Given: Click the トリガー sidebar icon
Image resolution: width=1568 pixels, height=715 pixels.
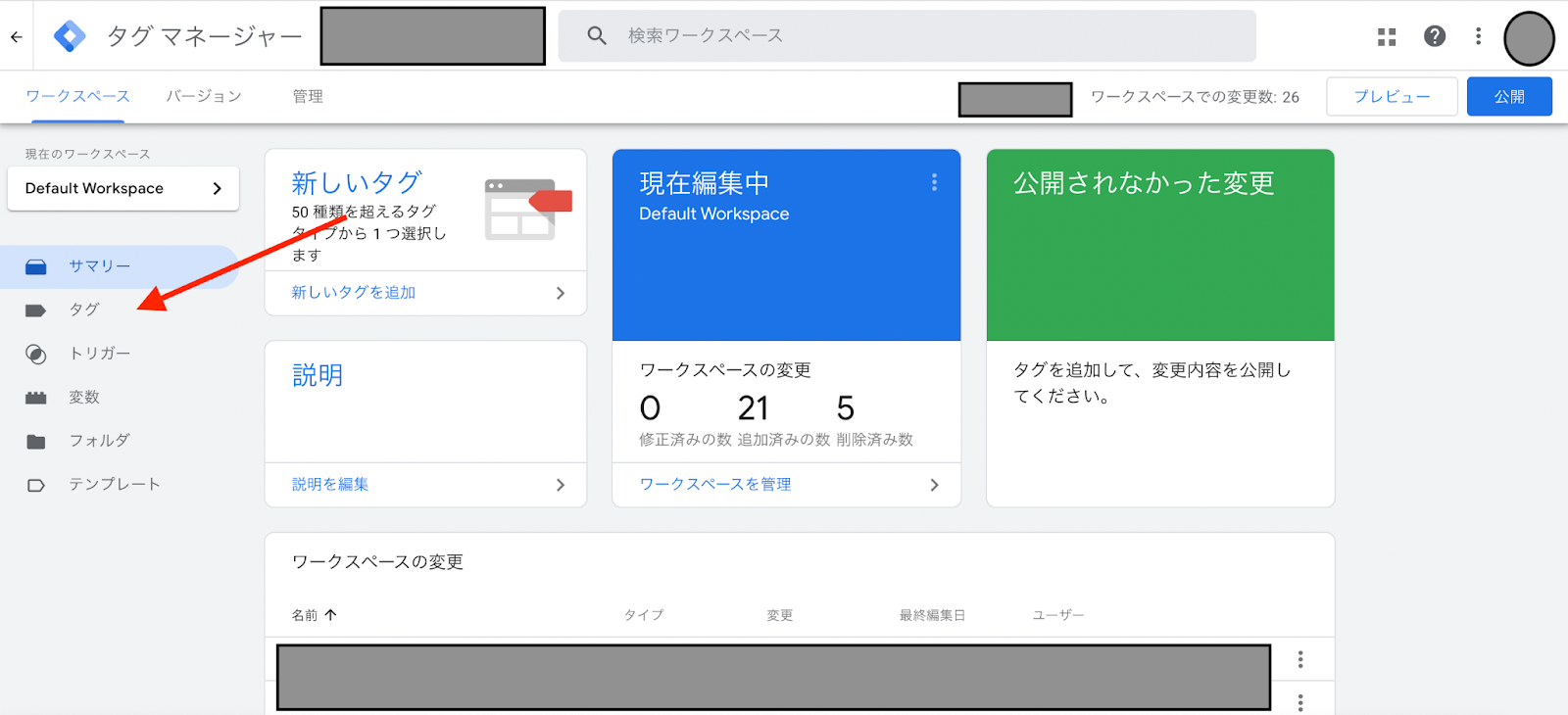Looking at the screenshot, I should (x=36, y=355).
